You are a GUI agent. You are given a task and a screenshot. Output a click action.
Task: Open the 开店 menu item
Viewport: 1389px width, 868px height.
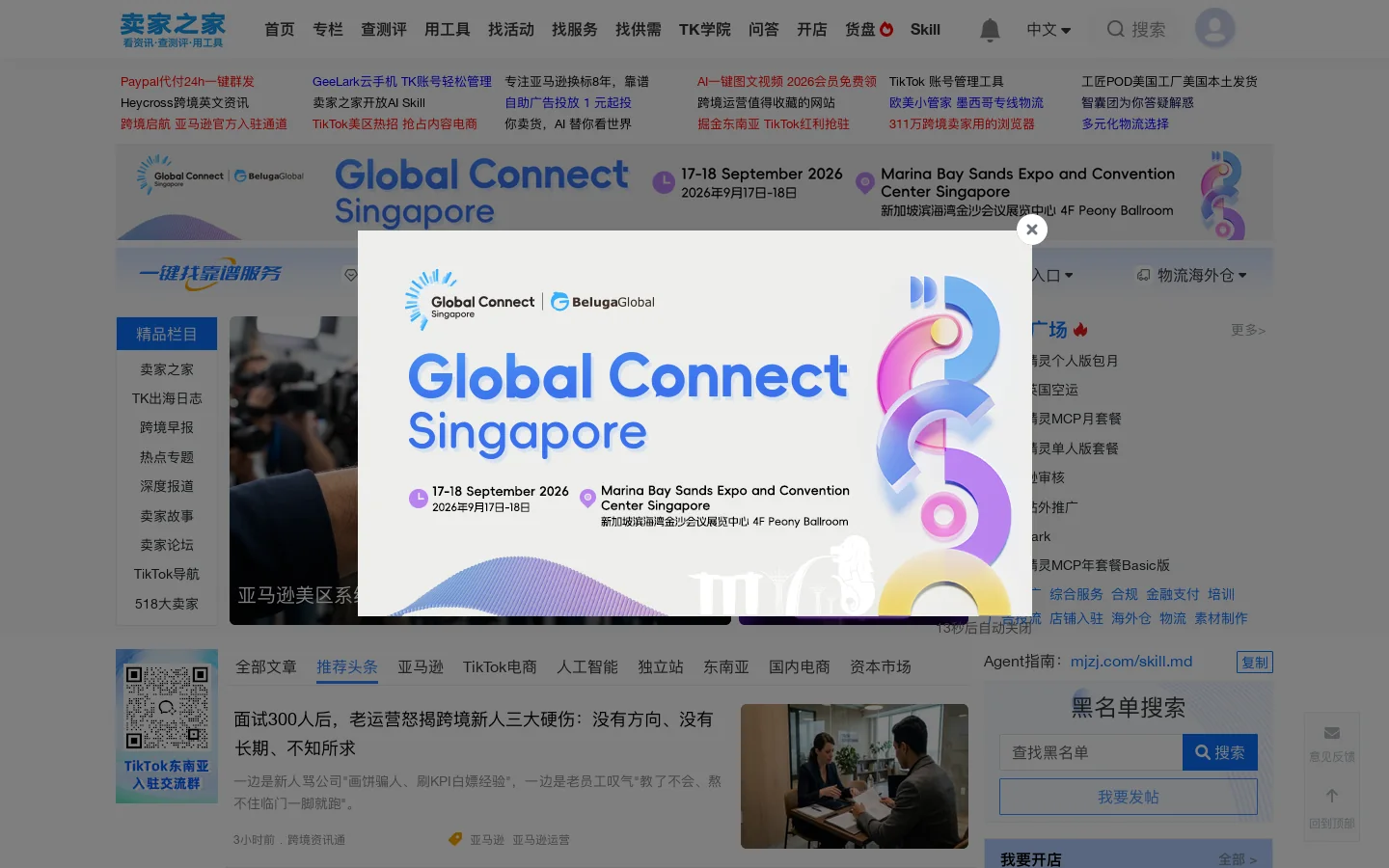[812, 30]
